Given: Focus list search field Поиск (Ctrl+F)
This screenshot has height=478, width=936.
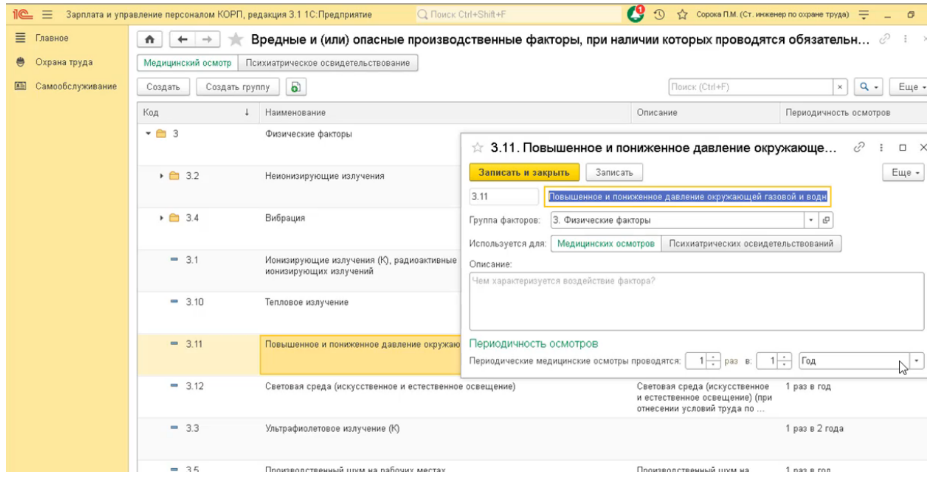Looking at the screenshot, I should point(750,87).
